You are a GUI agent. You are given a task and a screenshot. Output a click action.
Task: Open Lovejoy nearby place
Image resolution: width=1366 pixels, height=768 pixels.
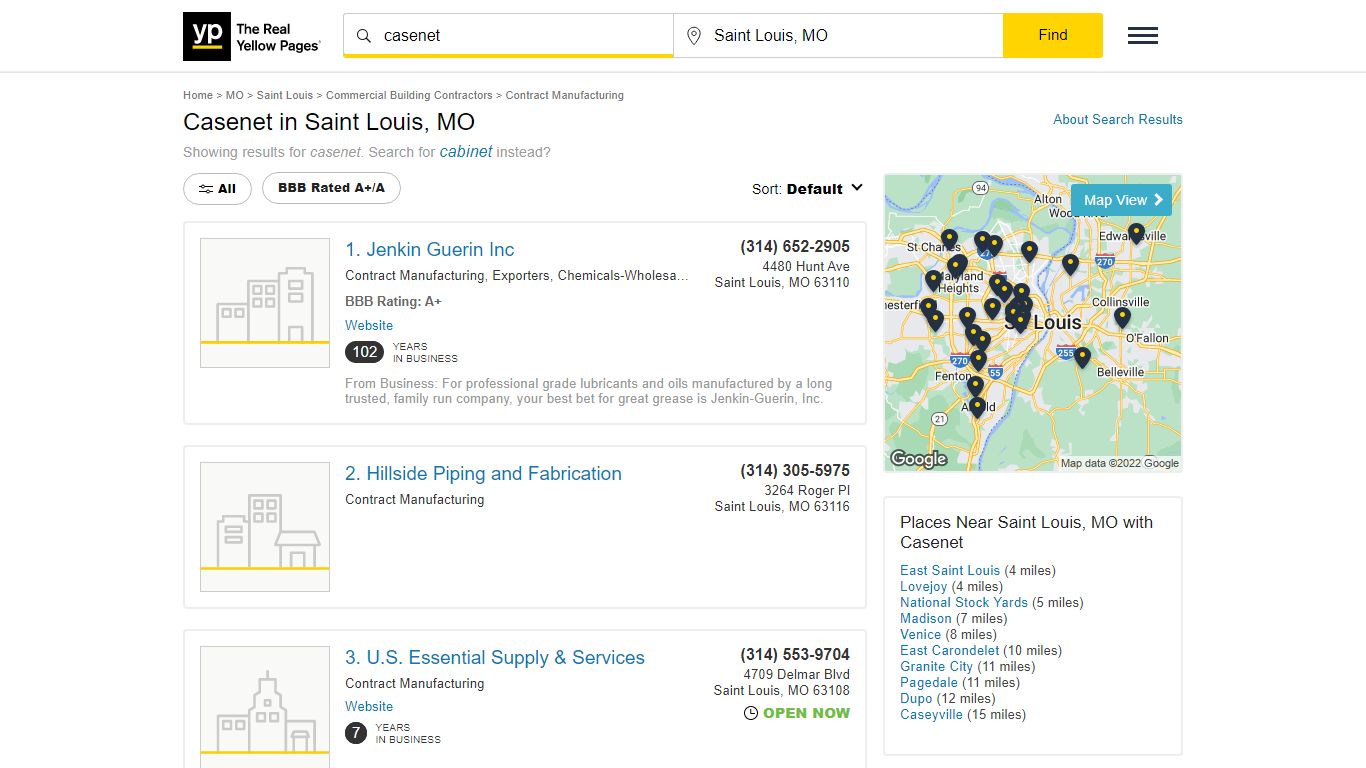pos(923,586)
